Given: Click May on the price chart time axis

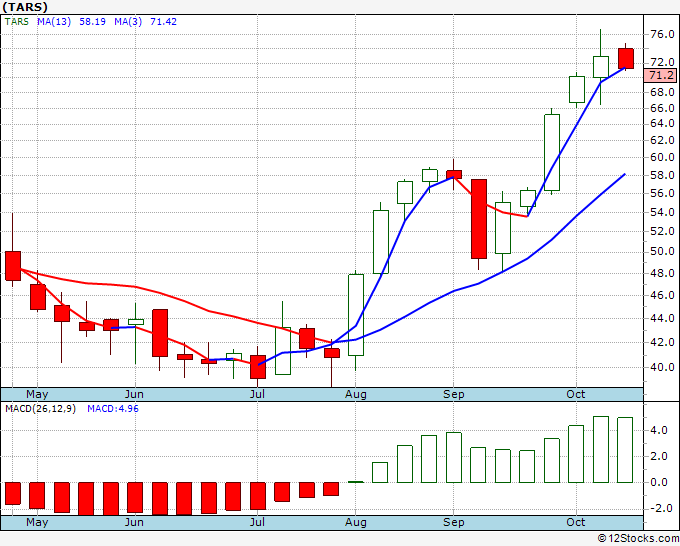Looking at the screenshot, I should [37, 394].
